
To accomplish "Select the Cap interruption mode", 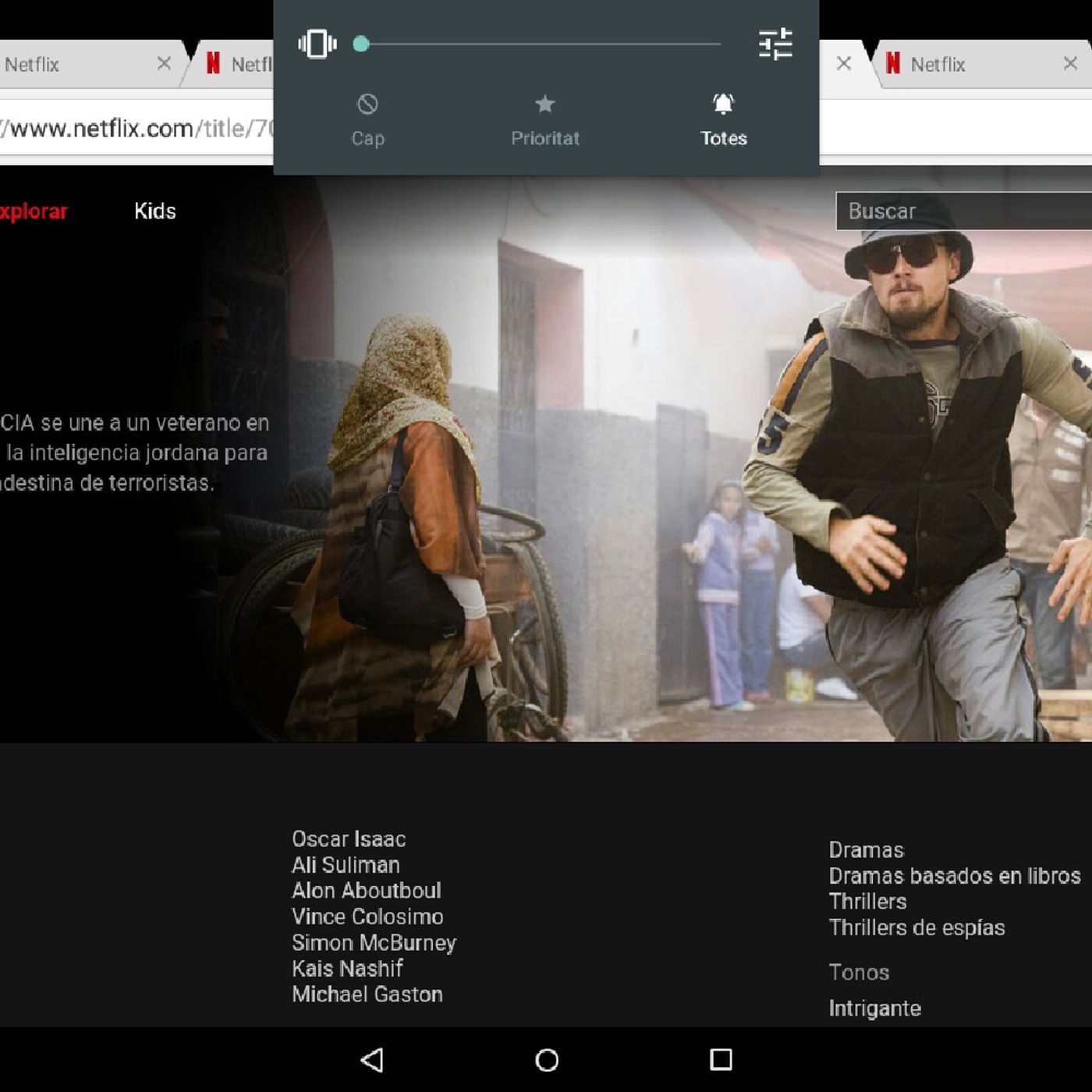I will (367, 120).
